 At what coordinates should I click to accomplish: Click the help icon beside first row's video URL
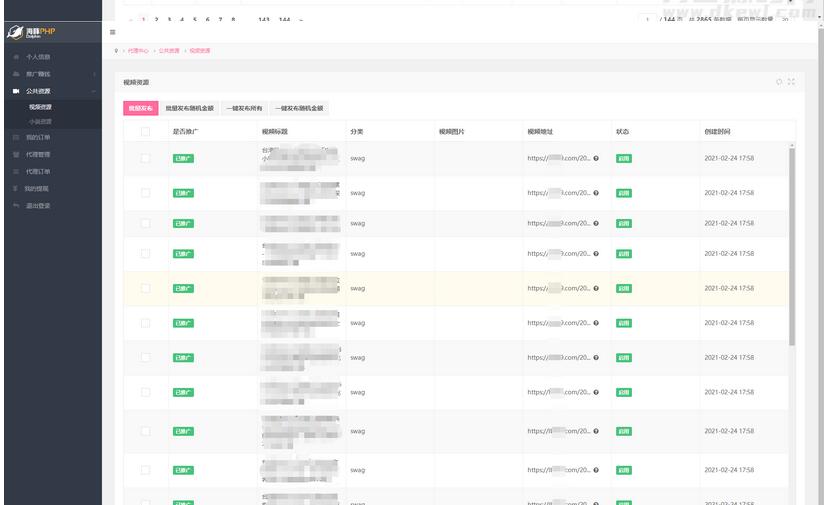(596, 158)
